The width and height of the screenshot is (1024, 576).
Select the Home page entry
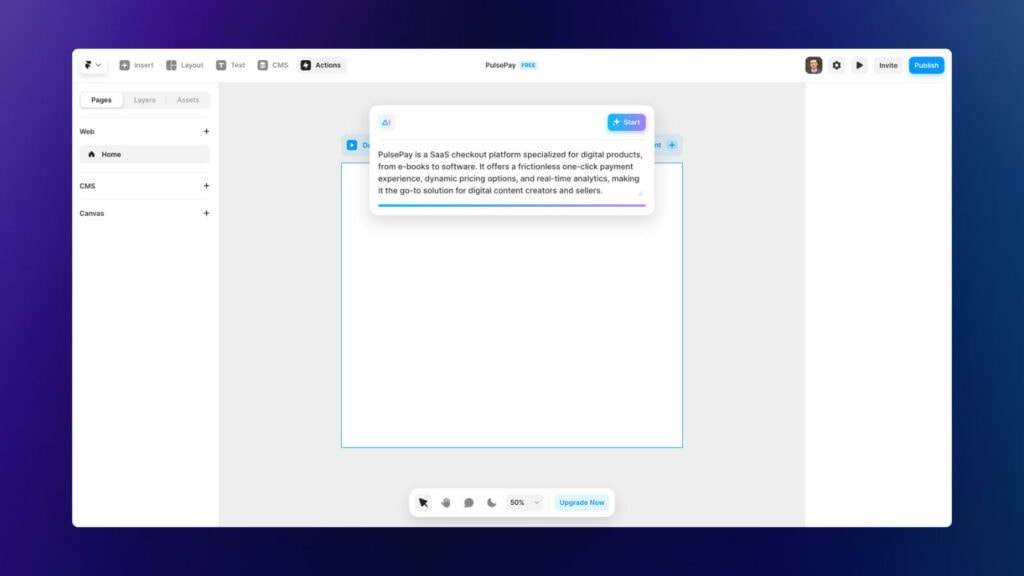click(x=110, y=154)
